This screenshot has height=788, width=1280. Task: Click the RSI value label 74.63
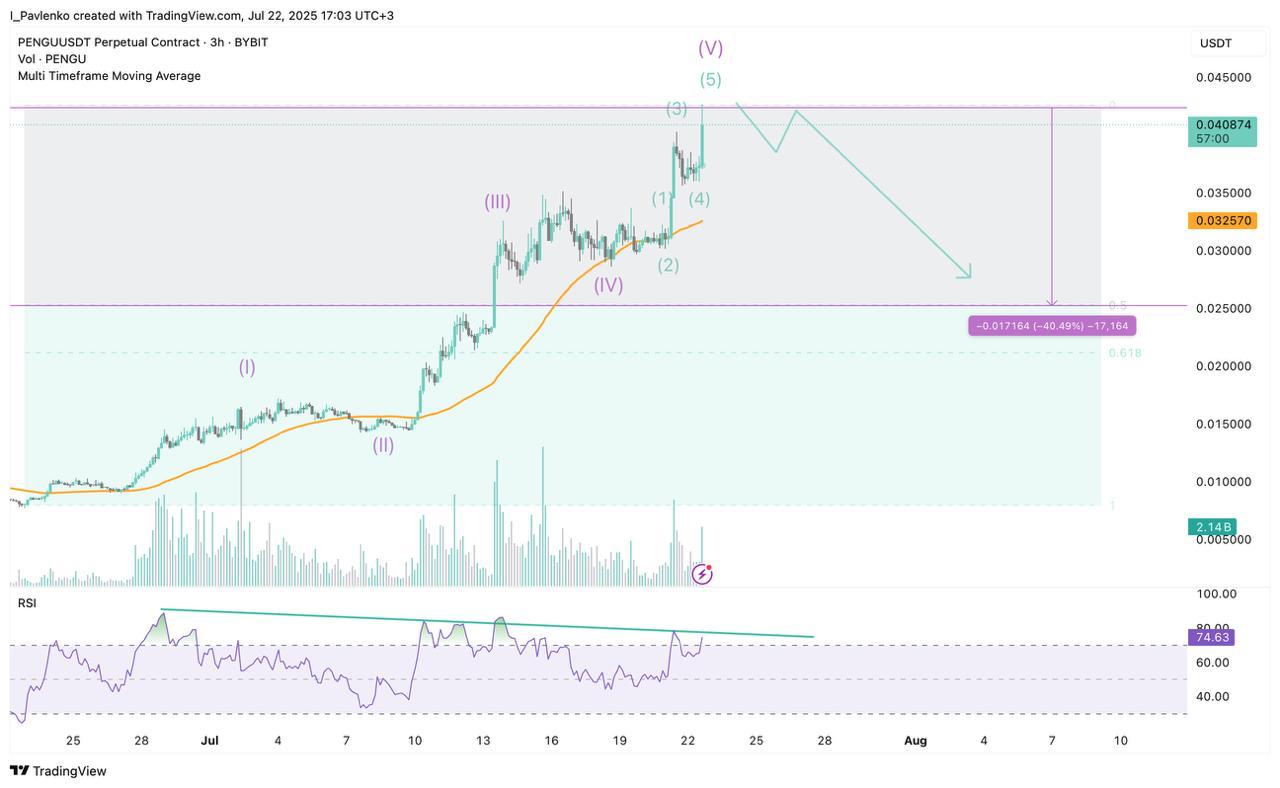[x=1212, y=637]
